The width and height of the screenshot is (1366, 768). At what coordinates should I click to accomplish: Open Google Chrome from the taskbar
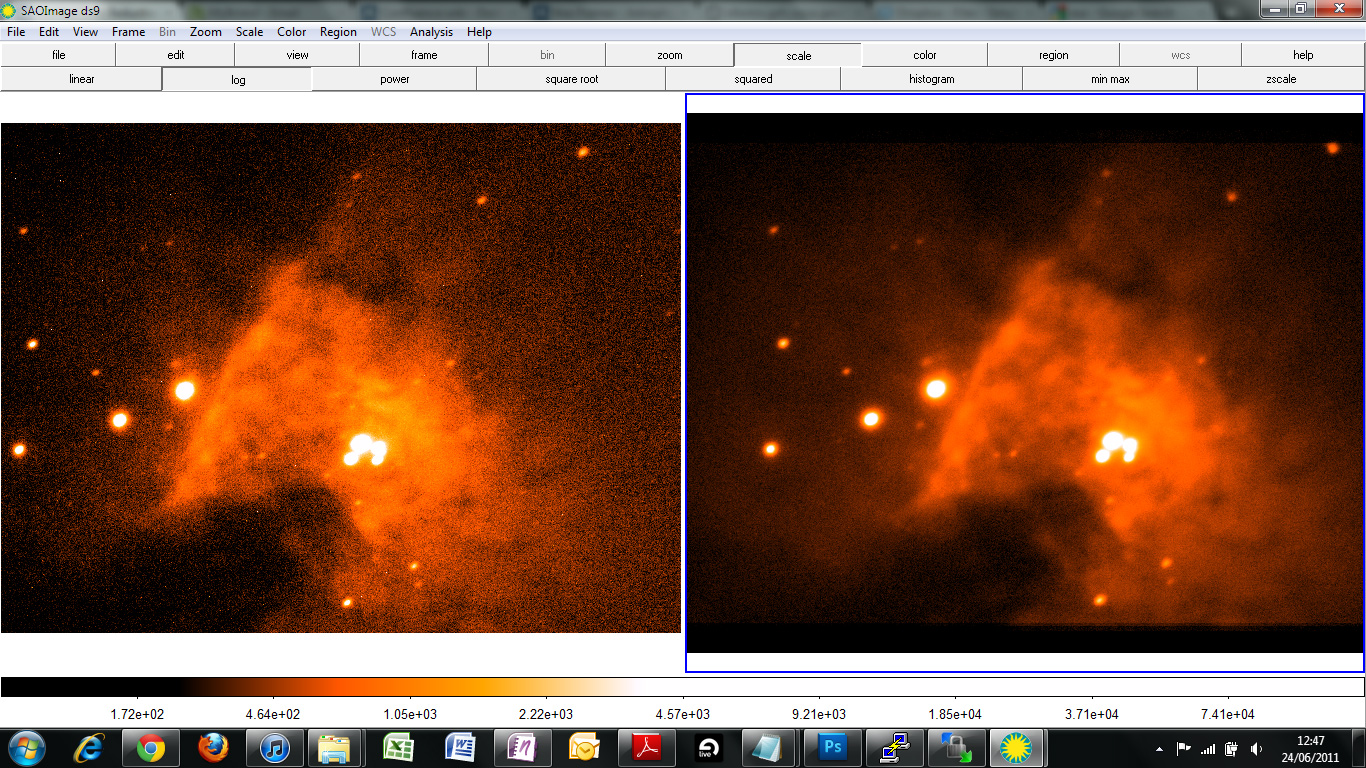click(151, 748)
